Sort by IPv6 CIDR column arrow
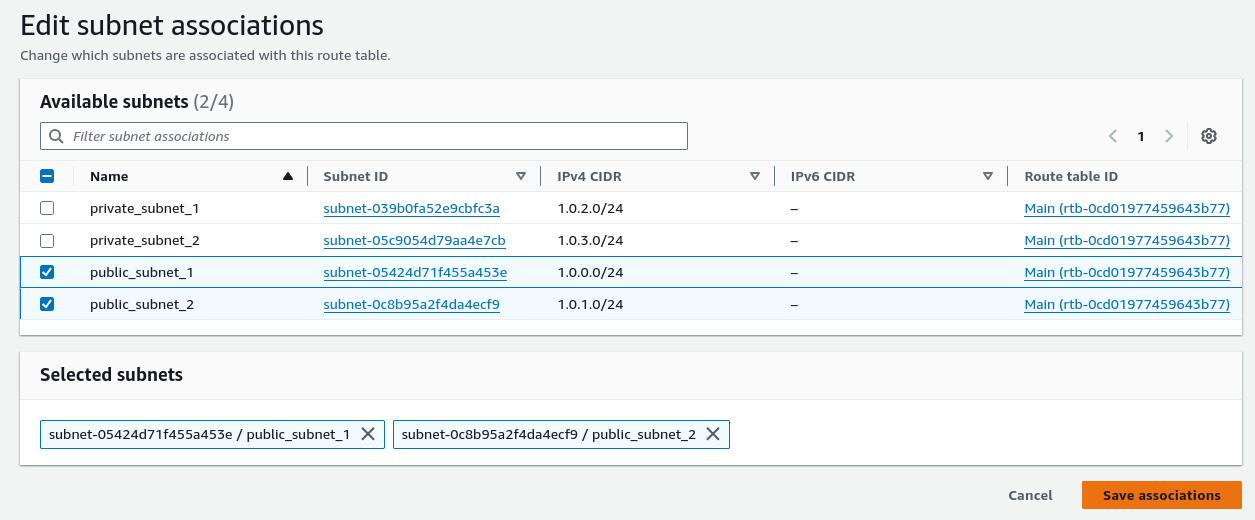The width and height of the screenshot is (1255, 520). 988,176
